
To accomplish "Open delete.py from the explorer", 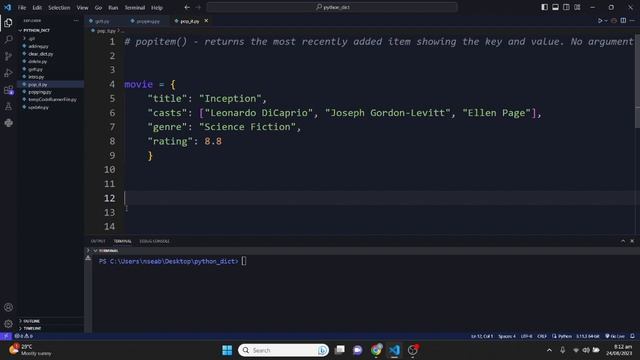I will [x=38, y=62].
